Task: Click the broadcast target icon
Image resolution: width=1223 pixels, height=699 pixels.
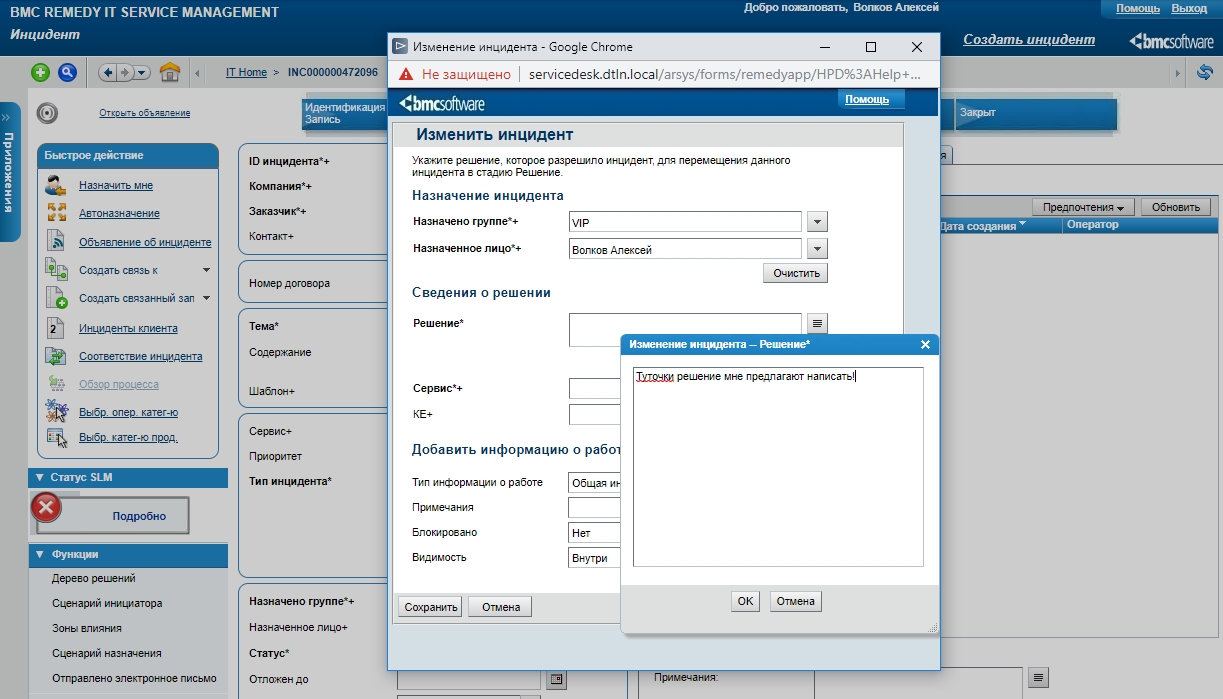Action: 45,112
